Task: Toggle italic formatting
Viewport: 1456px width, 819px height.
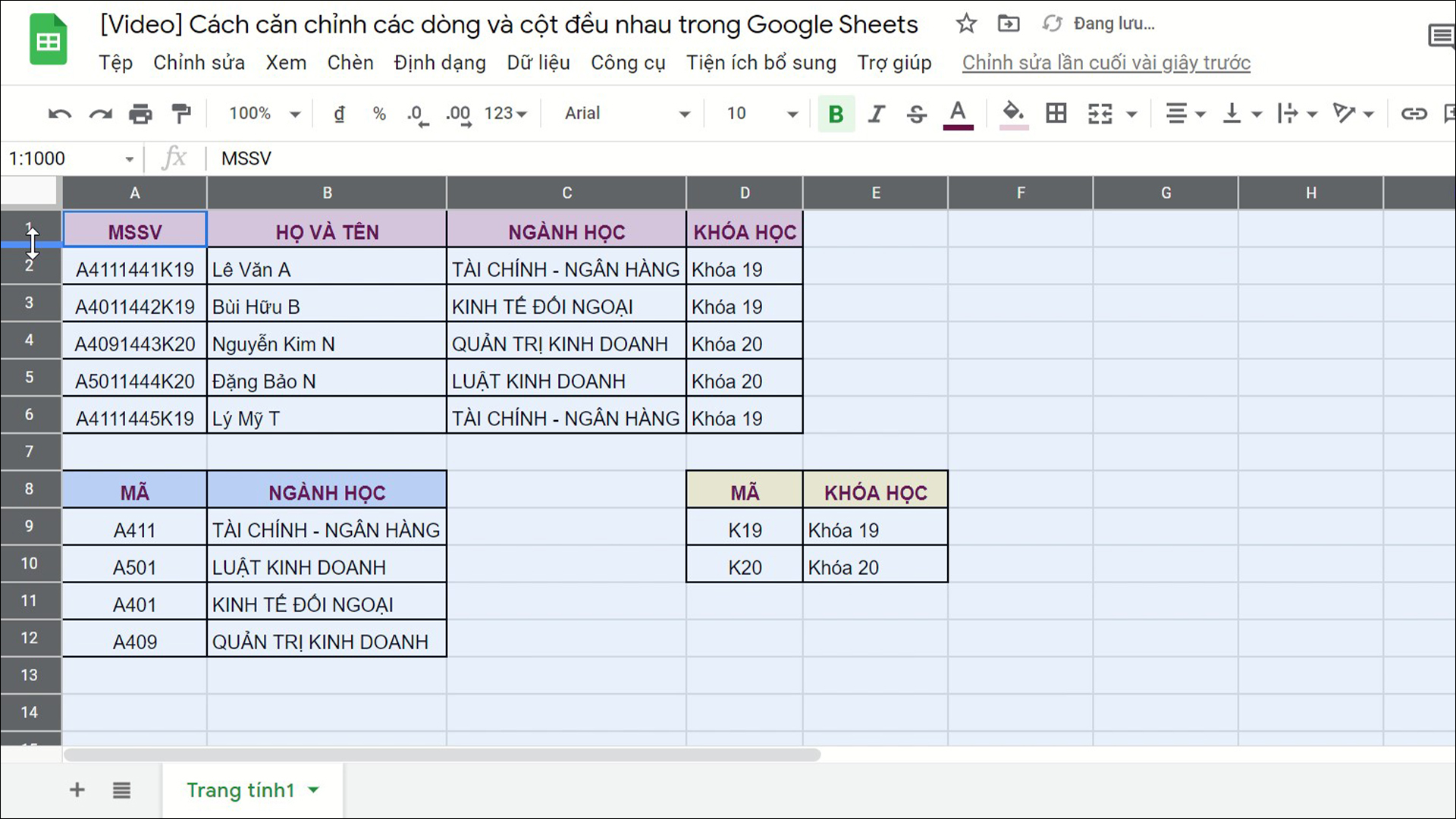Action: coord(876,114)
